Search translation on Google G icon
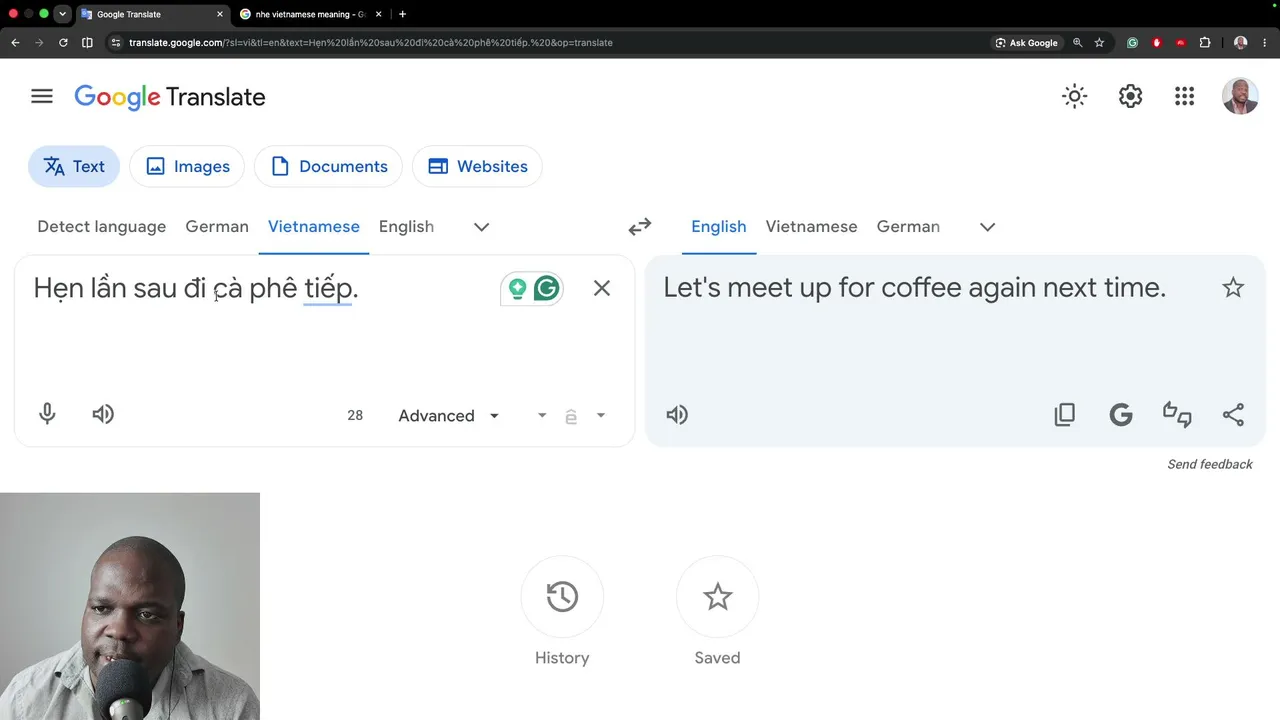This screenshot has height=720, width=1280. pos(1121,415)
